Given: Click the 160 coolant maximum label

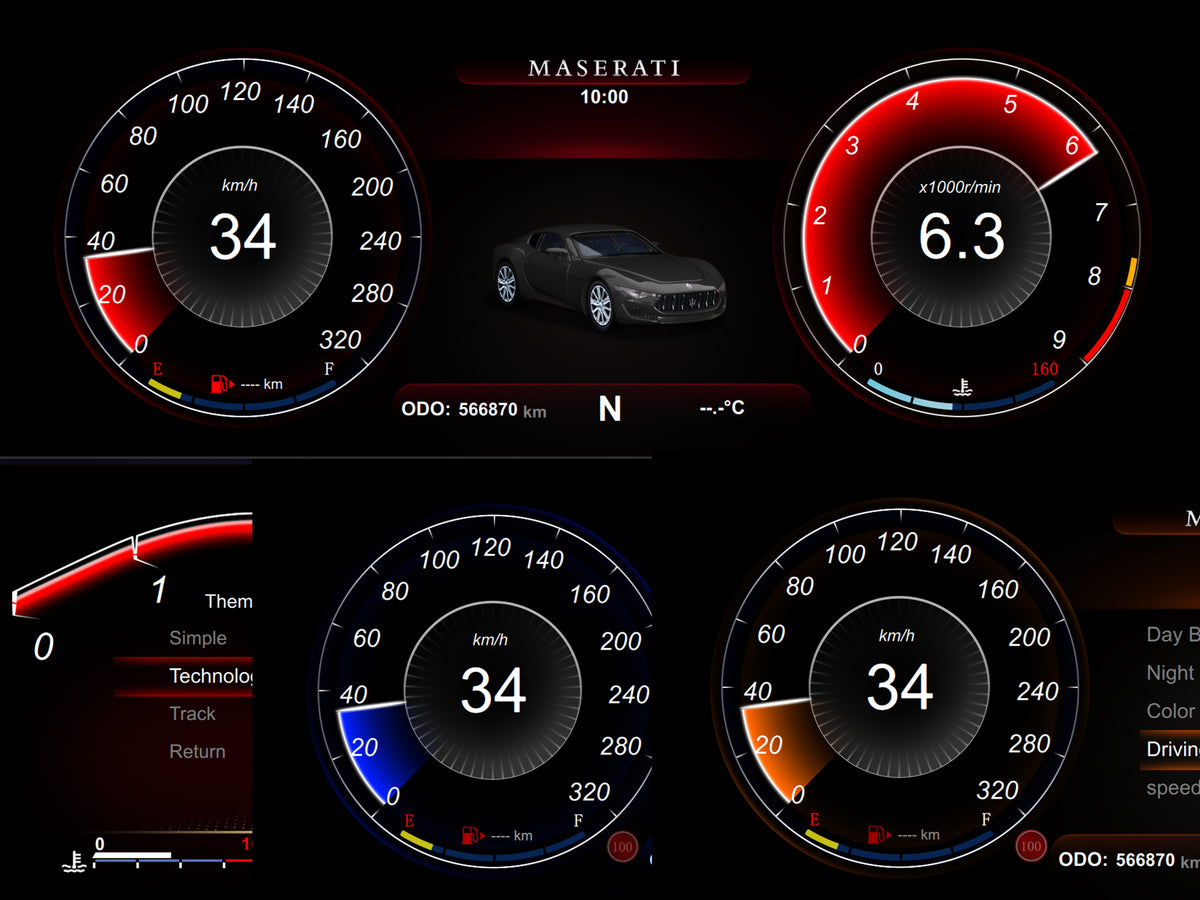Looking at the screenshot, I should (x=1044, y=369).
